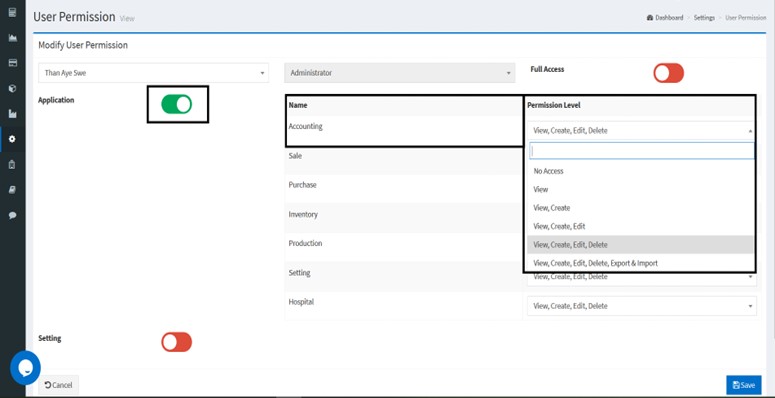Open the book icon in sidebar
This screenshot has height=398, width=775.
[x=13, y=190]
